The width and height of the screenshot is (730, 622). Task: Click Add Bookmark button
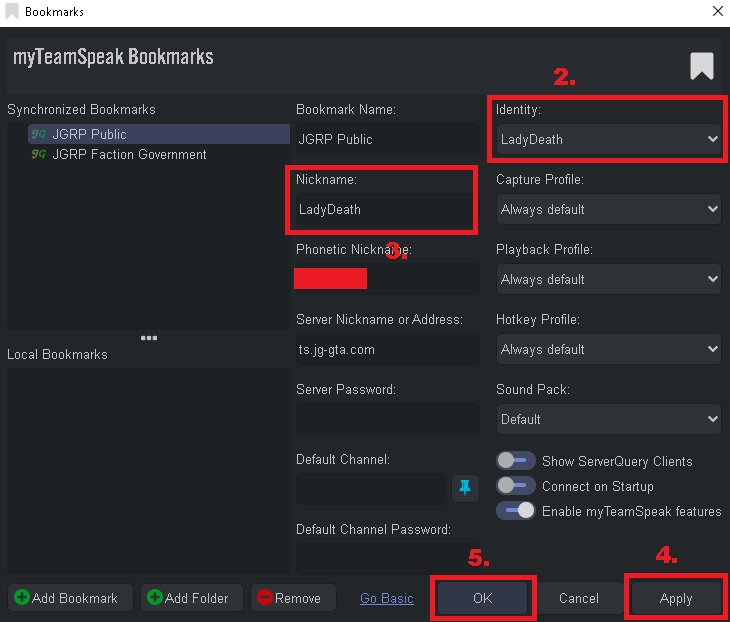click(x=70, y=598)
